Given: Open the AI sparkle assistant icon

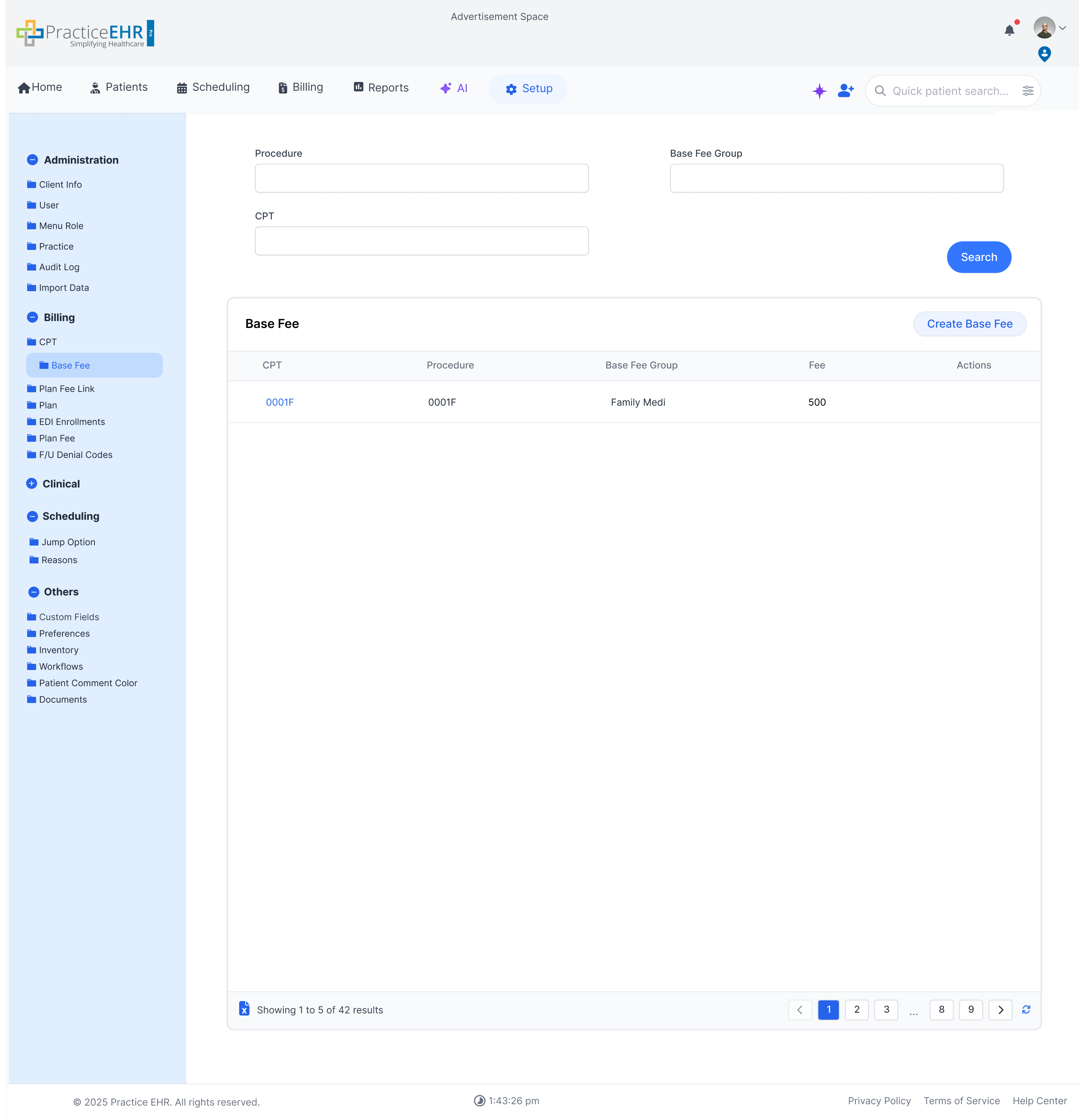Looking at the screenshot, I should click(819, 90).
